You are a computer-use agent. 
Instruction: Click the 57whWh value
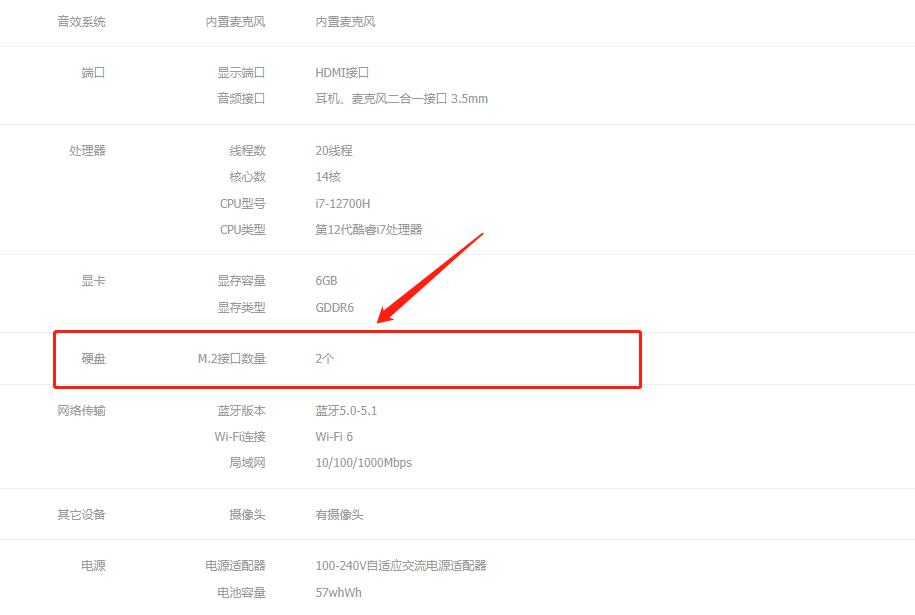tap(338, 592)
